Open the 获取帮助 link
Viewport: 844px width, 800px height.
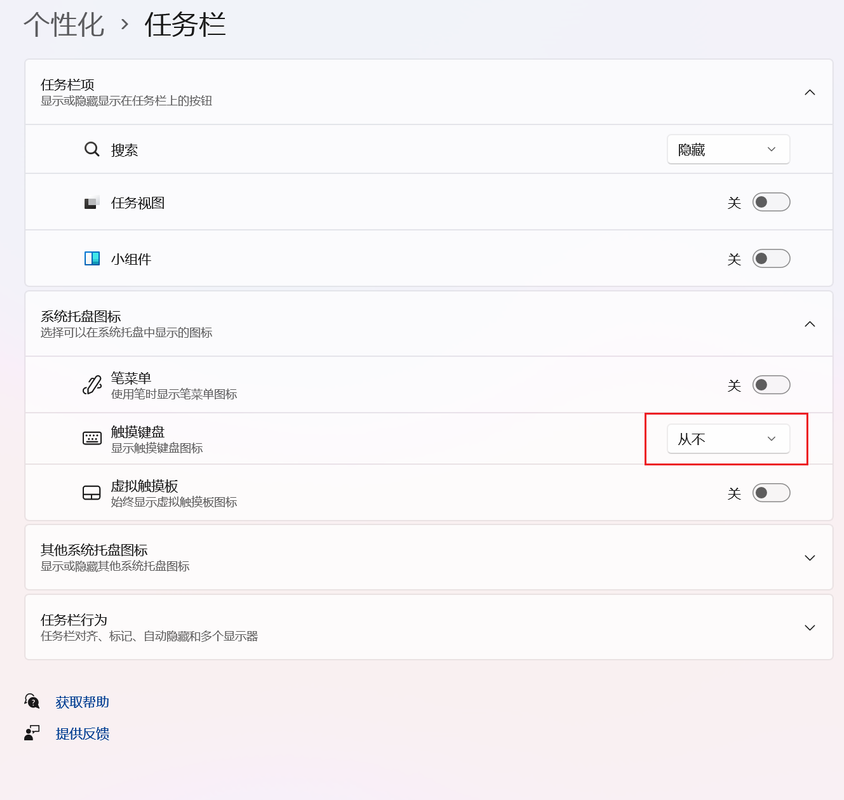82,701
